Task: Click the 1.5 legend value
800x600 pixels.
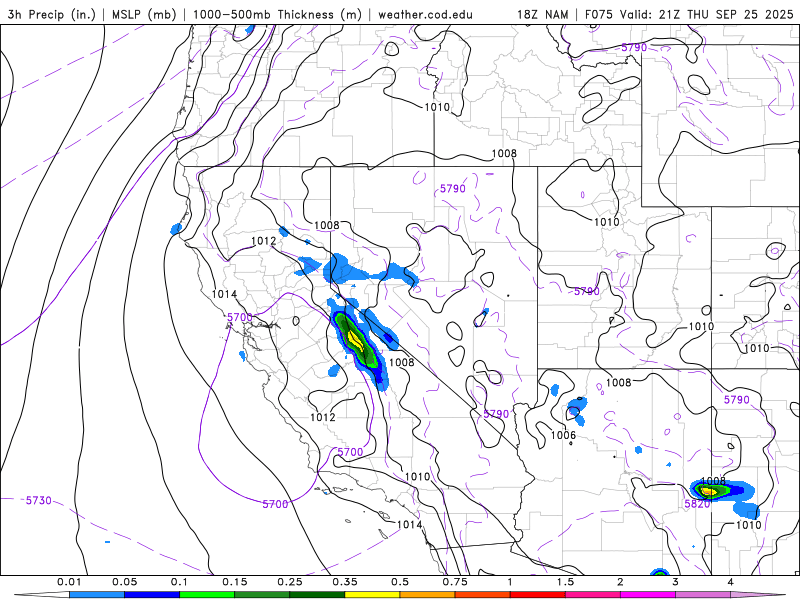Action: [565, 582]
